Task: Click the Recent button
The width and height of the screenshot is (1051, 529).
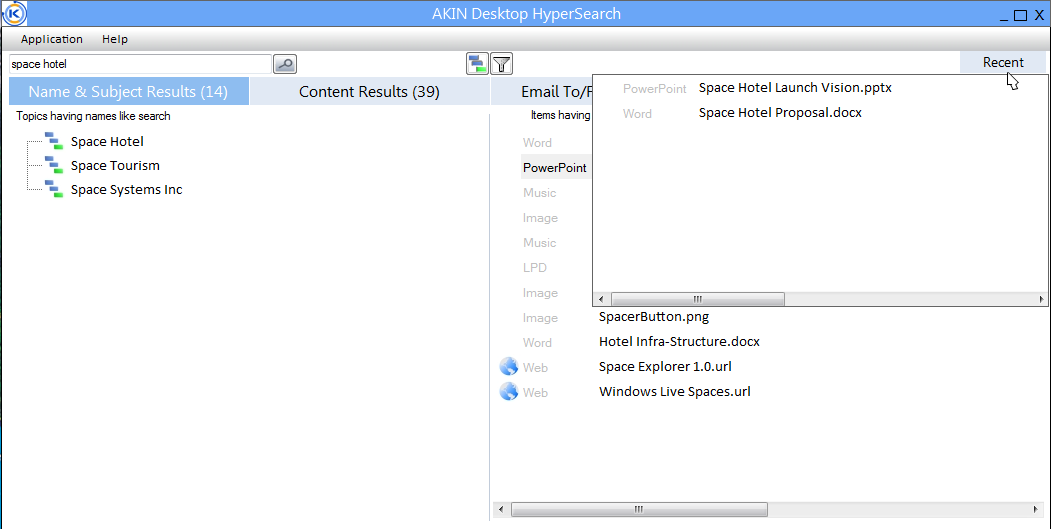Action: pyautogui.click(x=1003, y=62)
